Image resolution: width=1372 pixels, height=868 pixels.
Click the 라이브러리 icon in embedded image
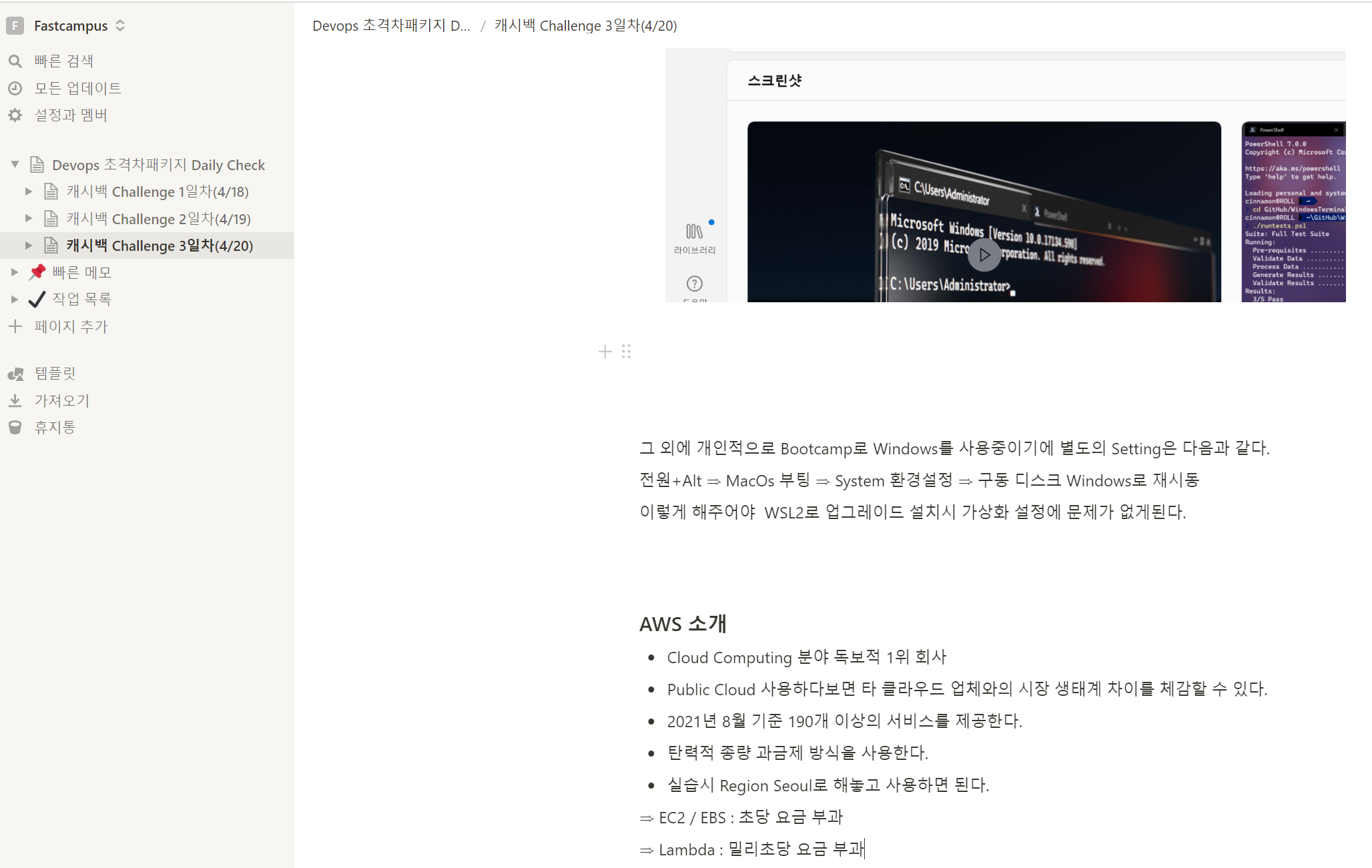(x=694, y=232)
